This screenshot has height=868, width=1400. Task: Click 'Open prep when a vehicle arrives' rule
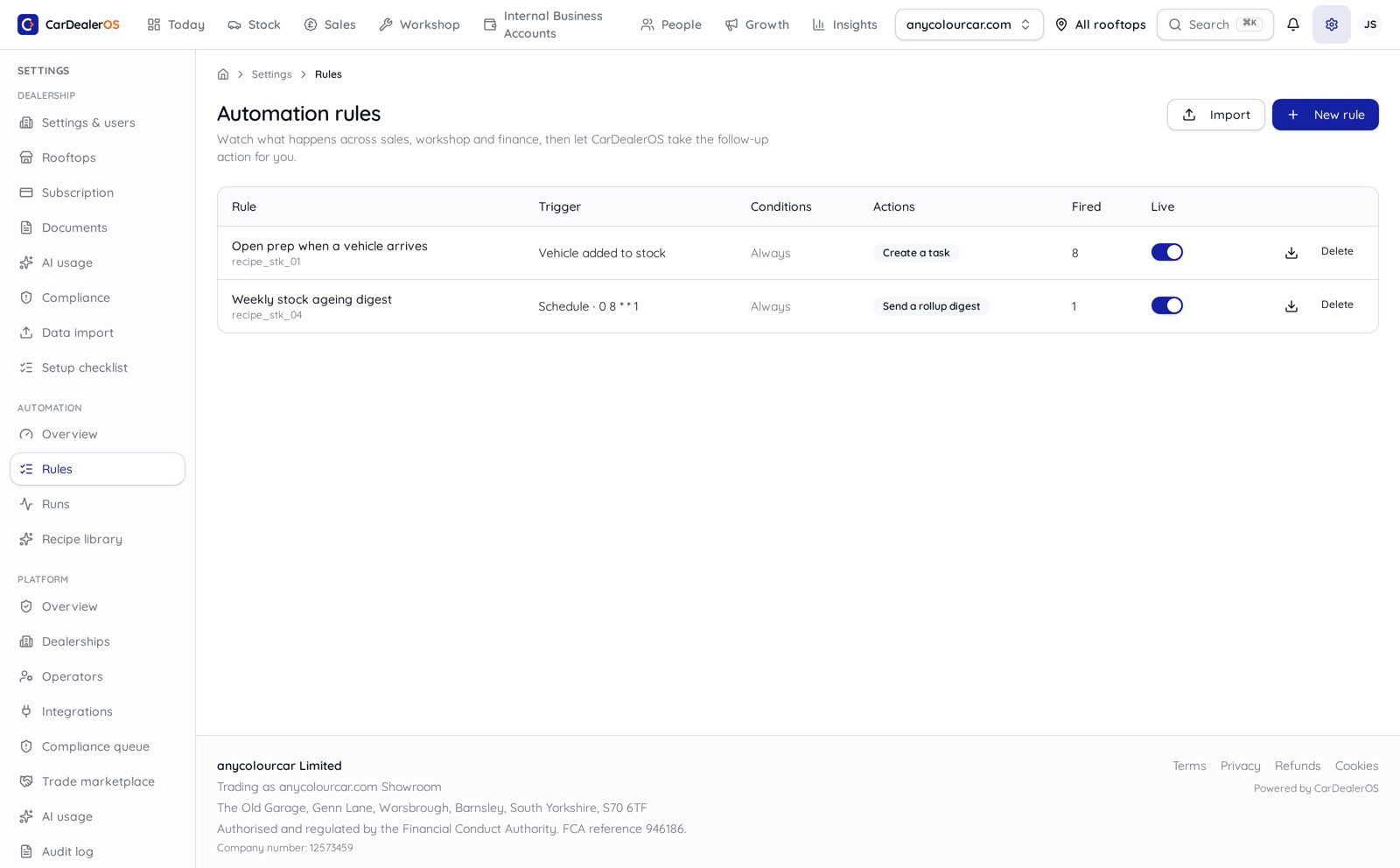(330, 246)
